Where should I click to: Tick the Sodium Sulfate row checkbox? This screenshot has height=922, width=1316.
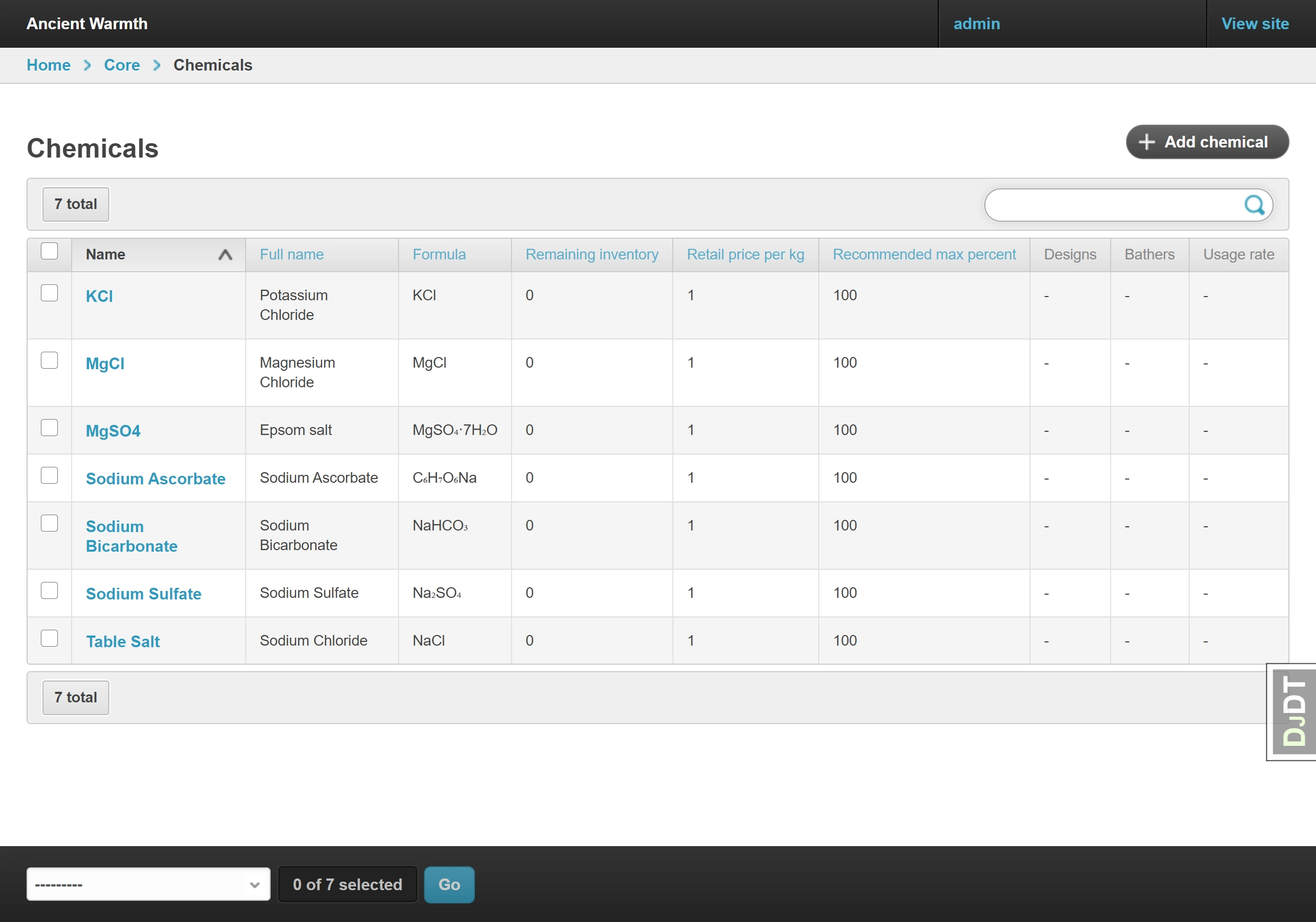tap(49, 591)
